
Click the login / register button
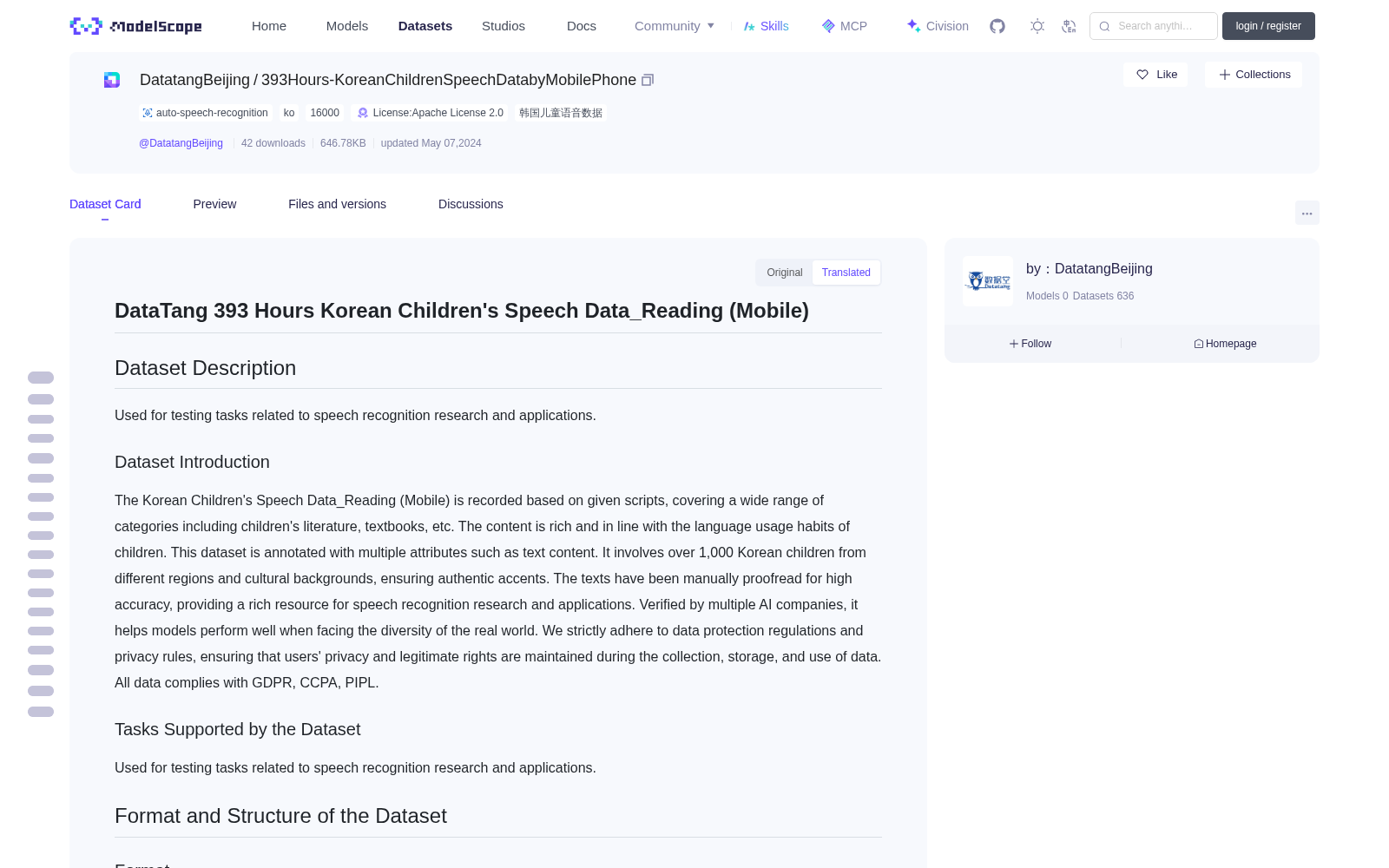tap(1268, 26)
